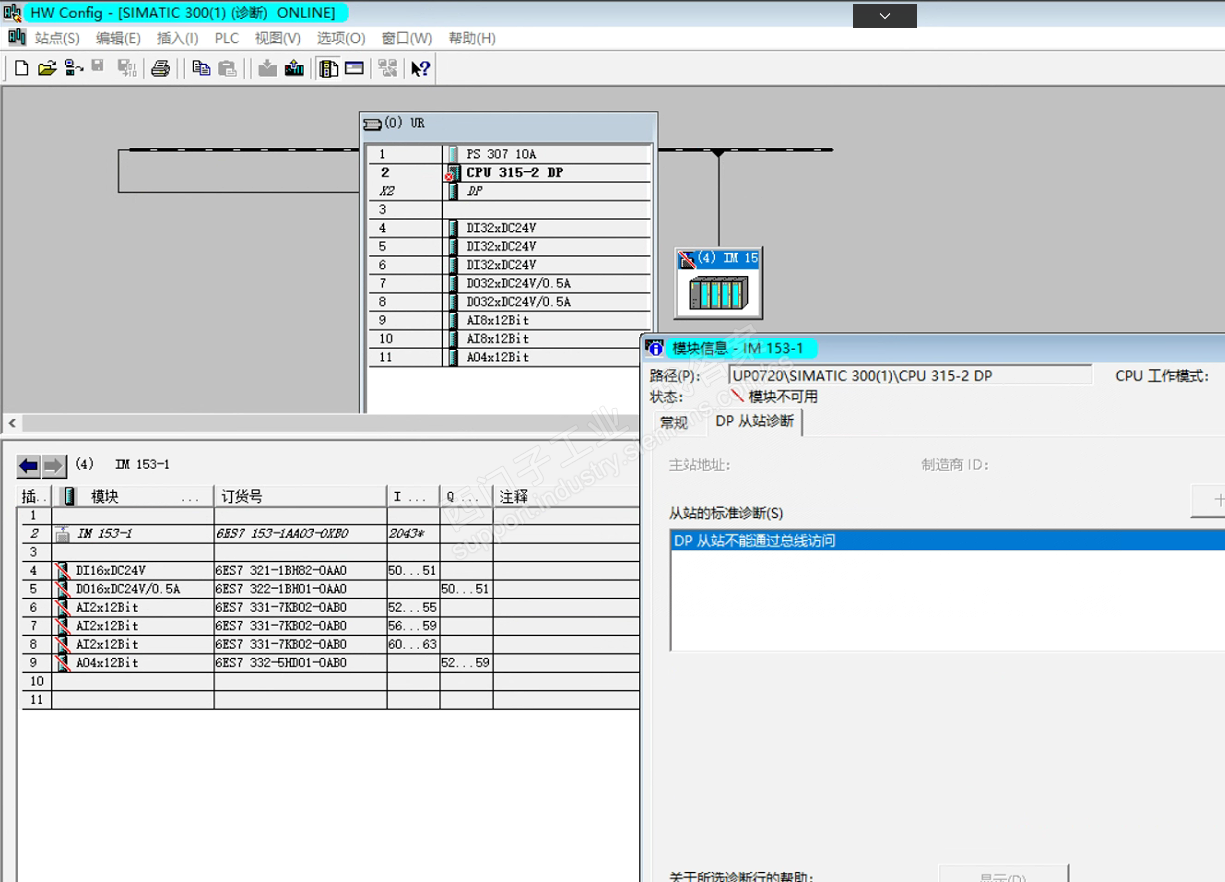Select the DP row X2 in rack
Screen dimensions: 1225x882
coord(510,191)
